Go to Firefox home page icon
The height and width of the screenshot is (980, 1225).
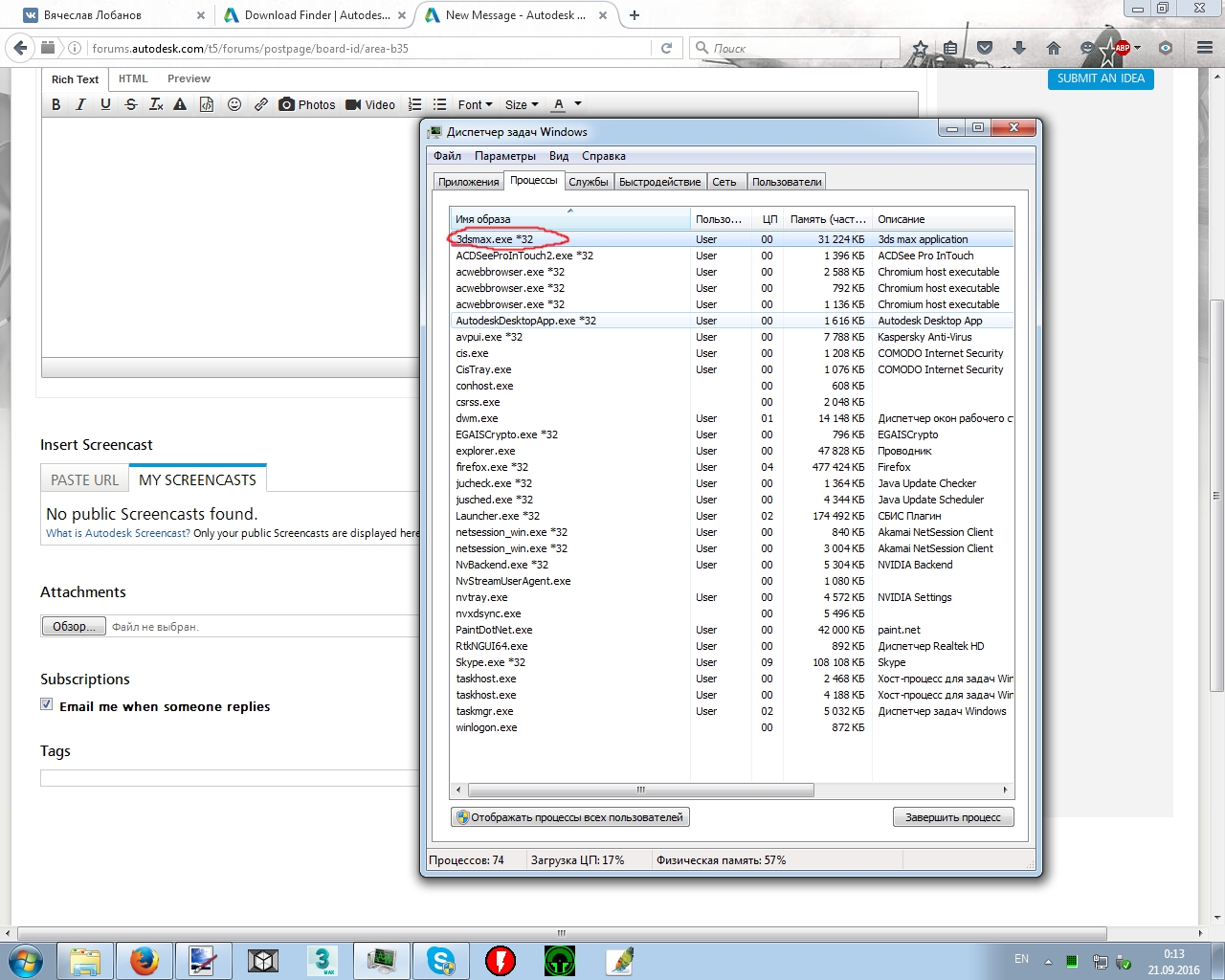1054,48
